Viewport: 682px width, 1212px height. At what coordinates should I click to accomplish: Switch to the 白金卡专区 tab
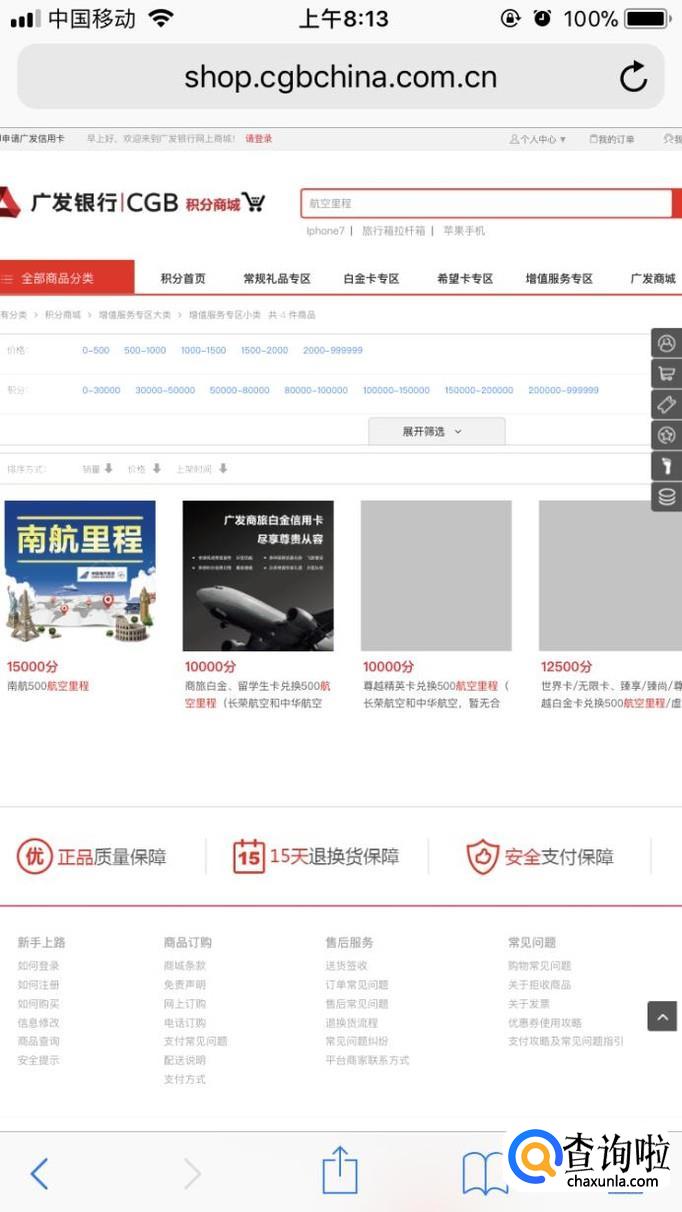tap(371, 279)
